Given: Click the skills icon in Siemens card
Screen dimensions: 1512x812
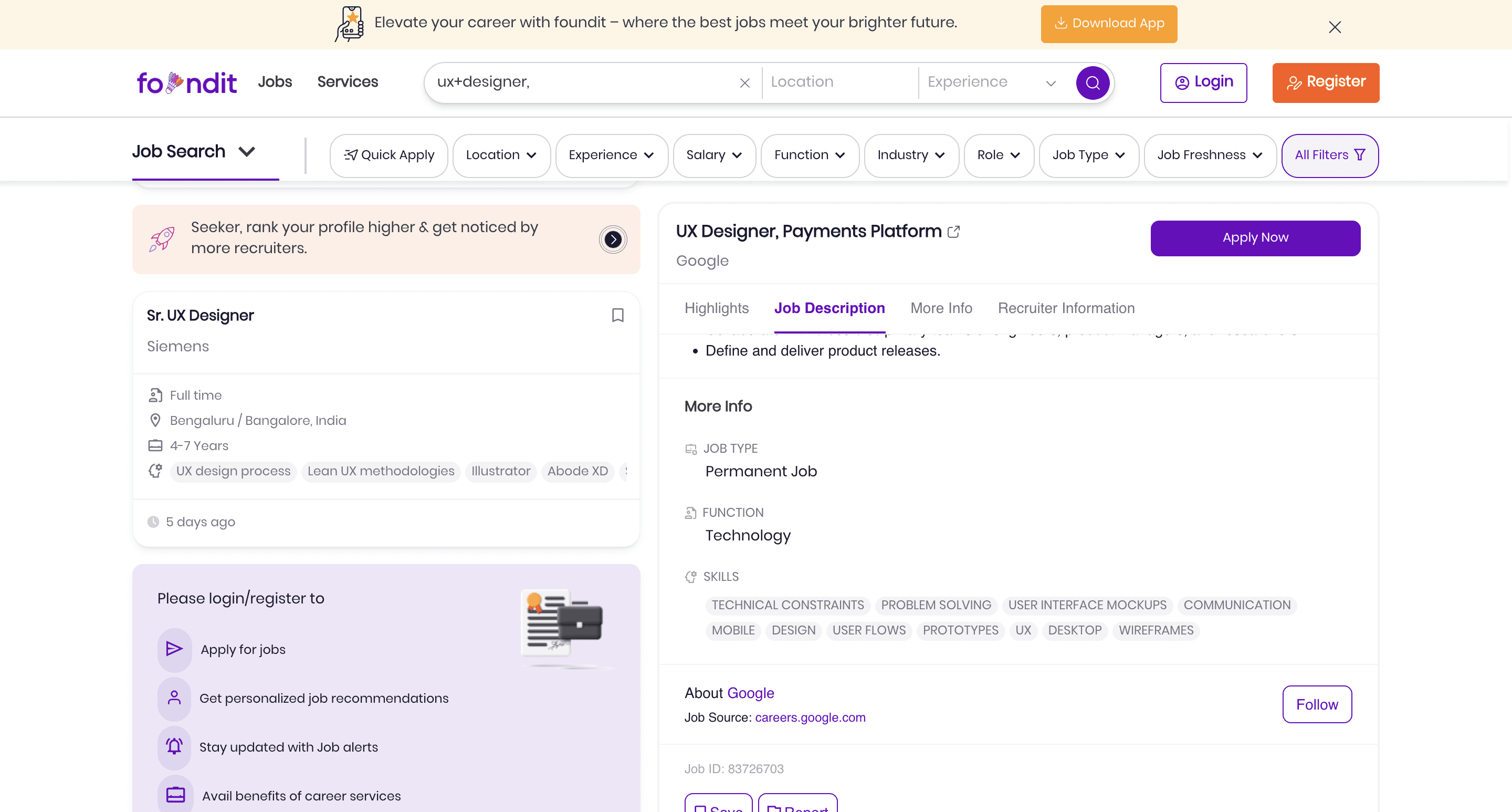Looking at the screenshot, I should [155, 471].
